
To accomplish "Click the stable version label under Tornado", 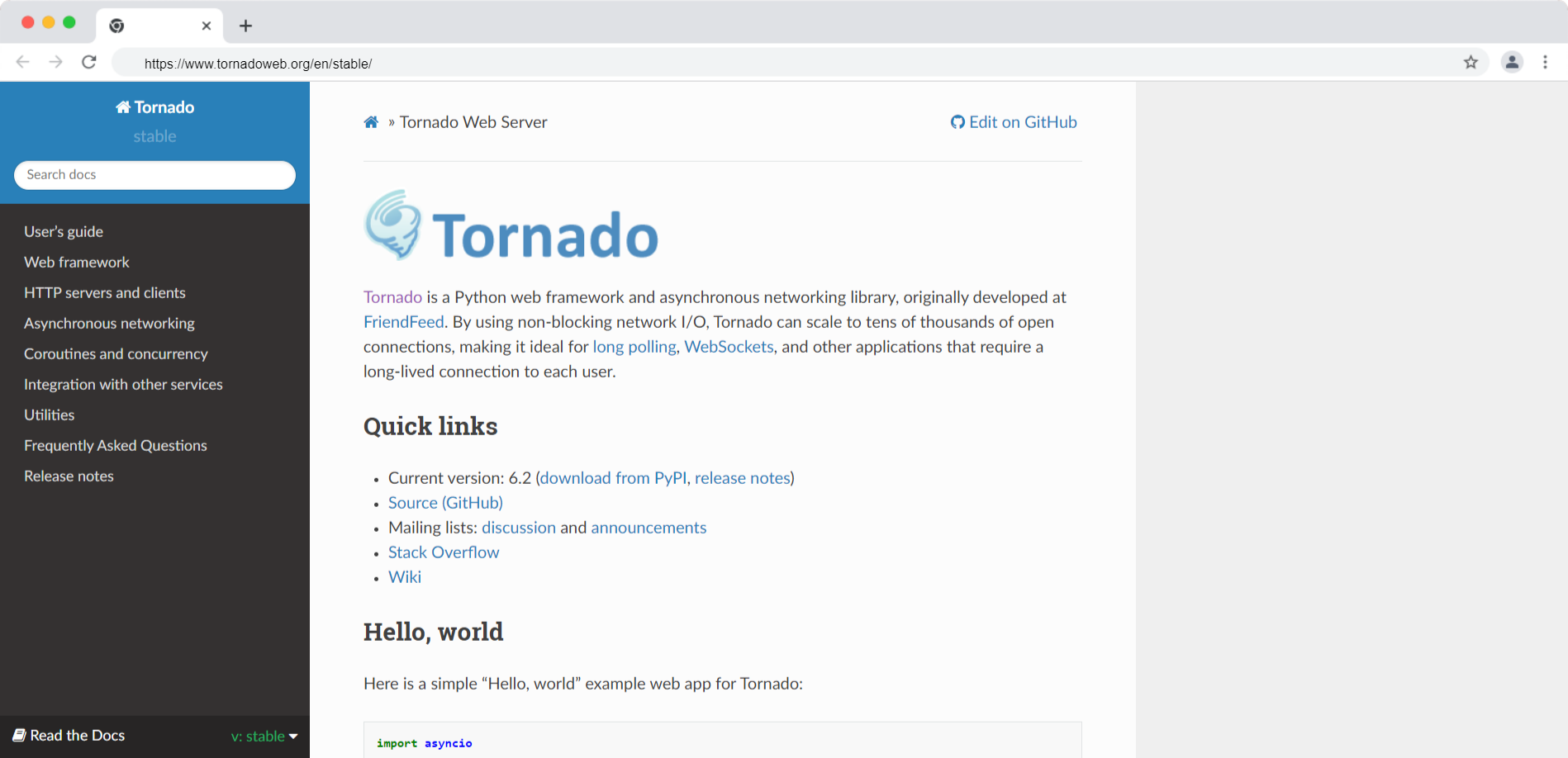I will tap(155, 136).
